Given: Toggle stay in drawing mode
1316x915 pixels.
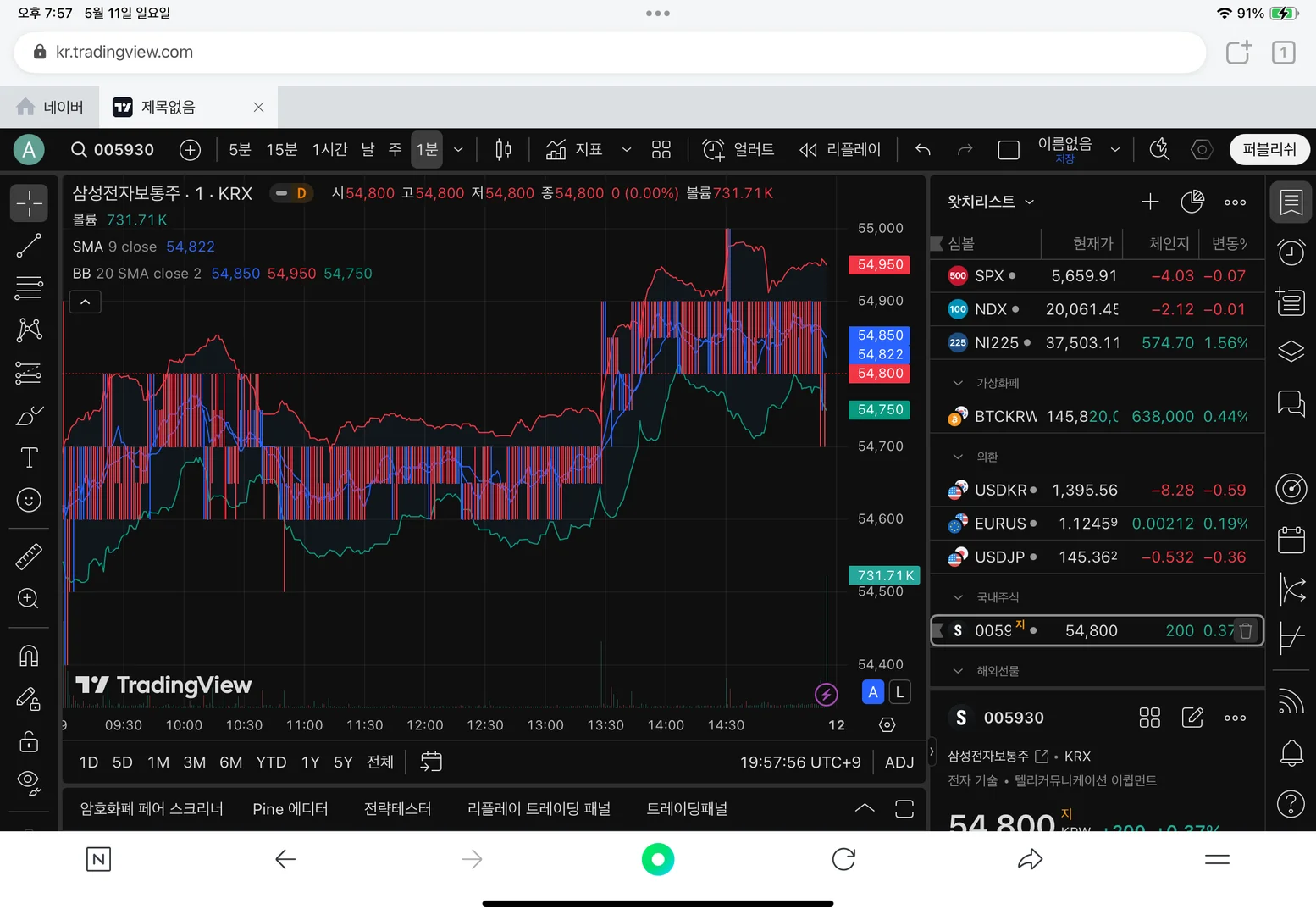Looking at the screenshot, I should pyautogui.click(x=29, y=698).
